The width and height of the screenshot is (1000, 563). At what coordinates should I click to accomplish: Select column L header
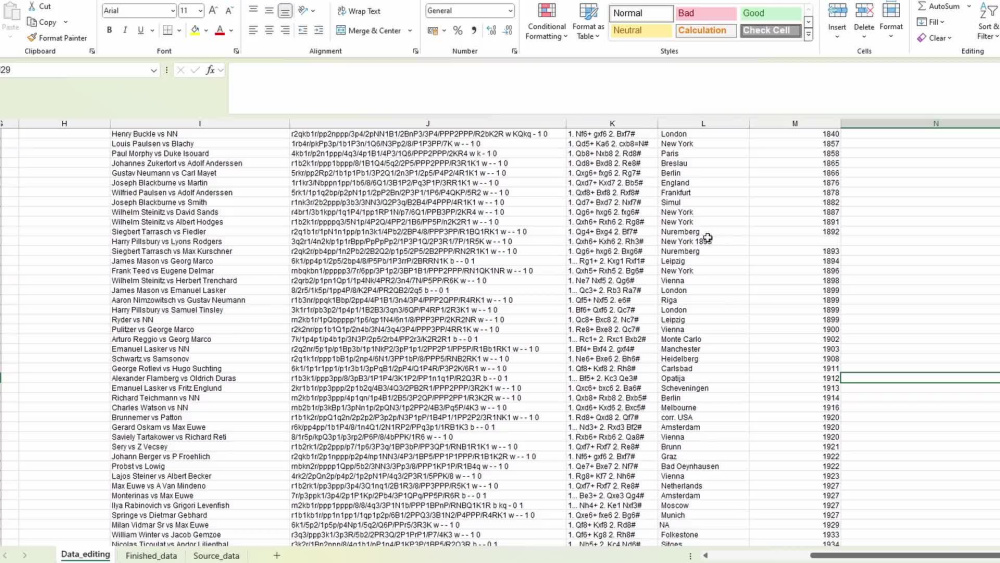pyautogui.click(x=703, y=124)
